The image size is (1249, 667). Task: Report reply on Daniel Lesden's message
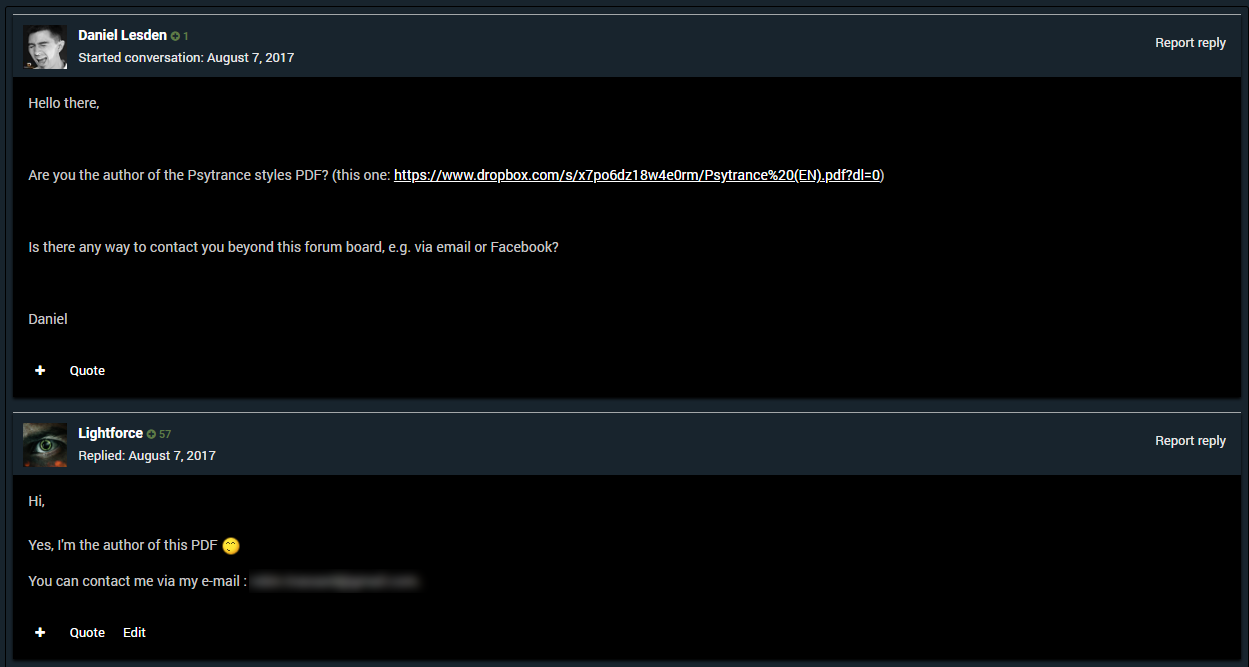pos(1190,43)
